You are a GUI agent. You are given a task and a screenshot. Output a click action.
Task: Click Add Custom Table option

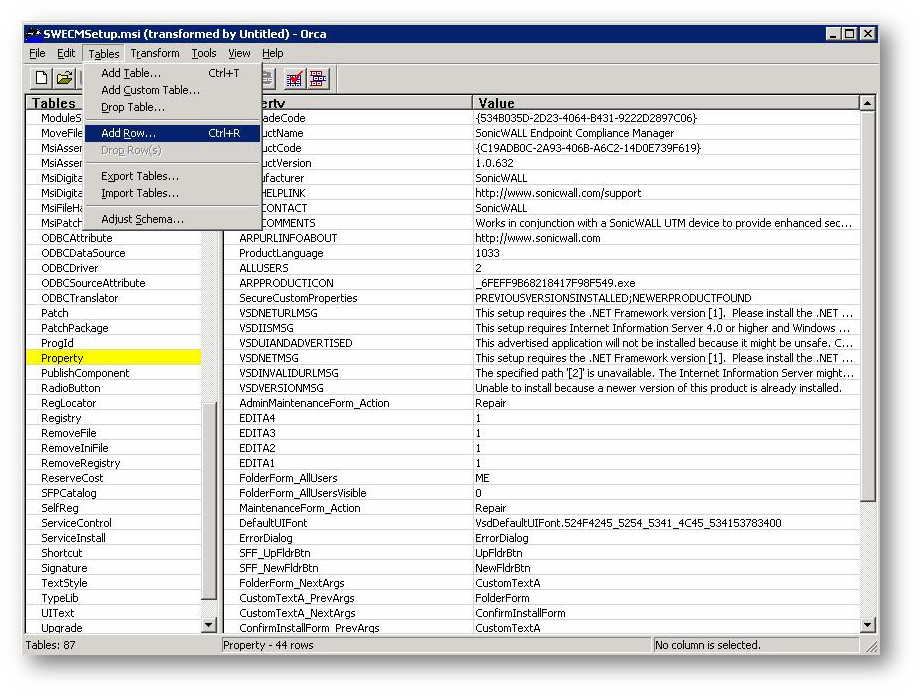click(x=150, y=90)
